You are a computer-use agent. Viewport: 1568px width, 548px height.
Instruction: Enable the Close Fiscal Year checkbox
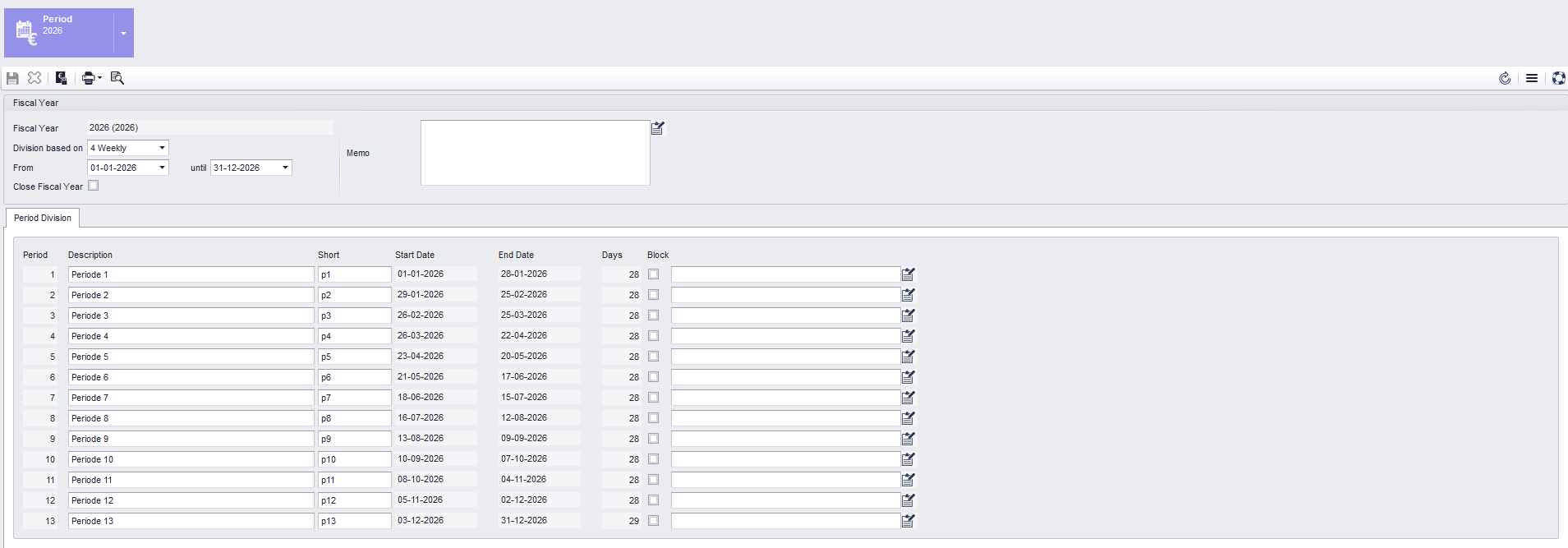[x=94, y=186]
